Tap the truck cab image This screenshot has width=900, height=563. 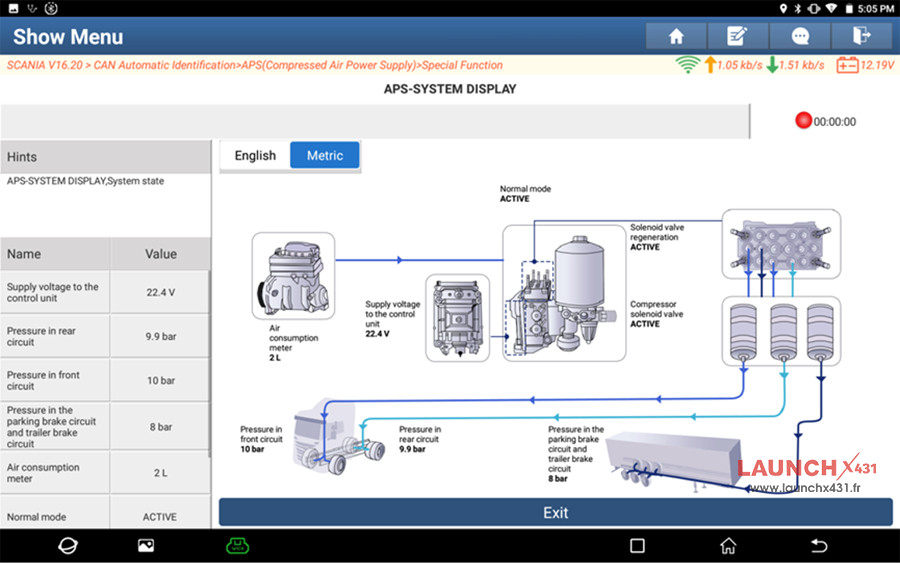(x=338, y=437)
